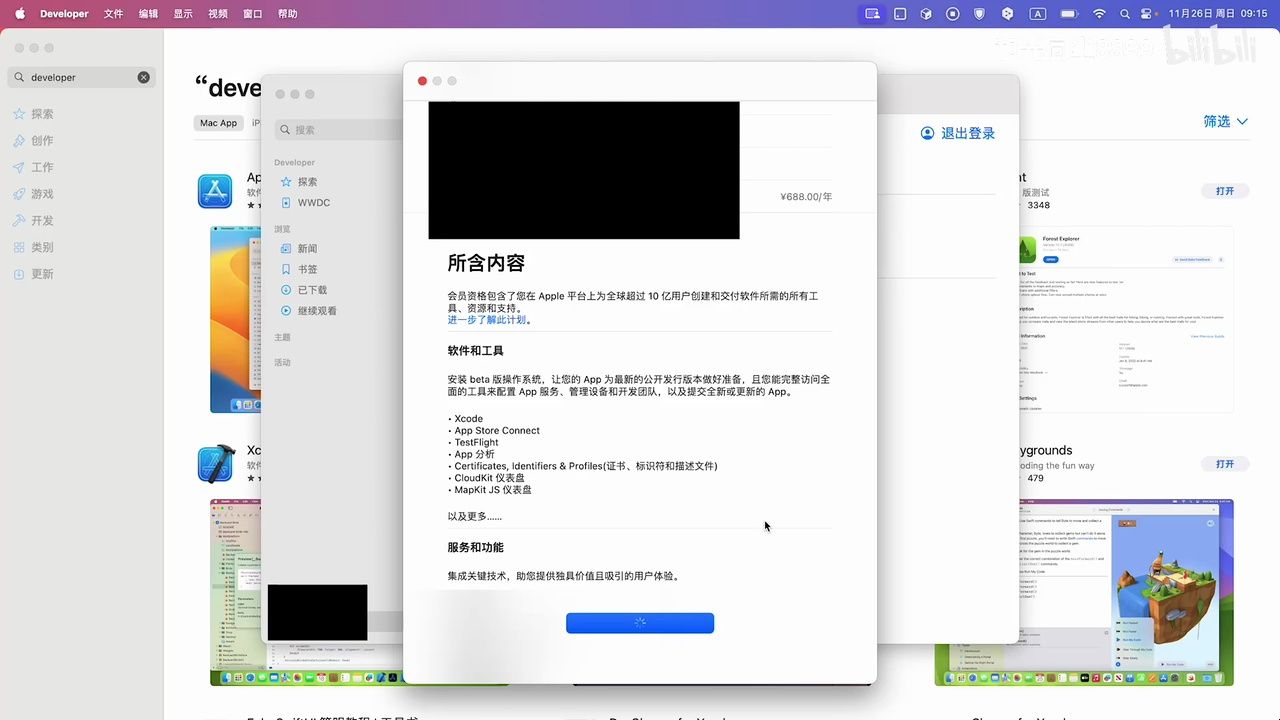Open the Developer application menu
1280x720 pixels.
click(x=64, y=14)
